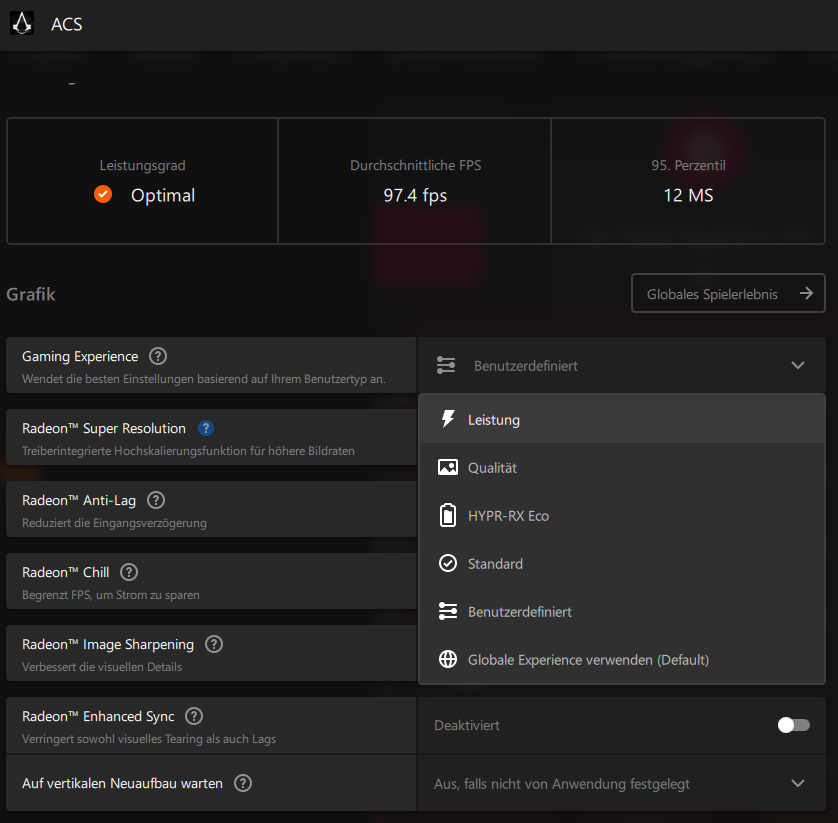Click the 'Radeon™ Chill' label
Viewport: 838px width, 823px height.
65,572
